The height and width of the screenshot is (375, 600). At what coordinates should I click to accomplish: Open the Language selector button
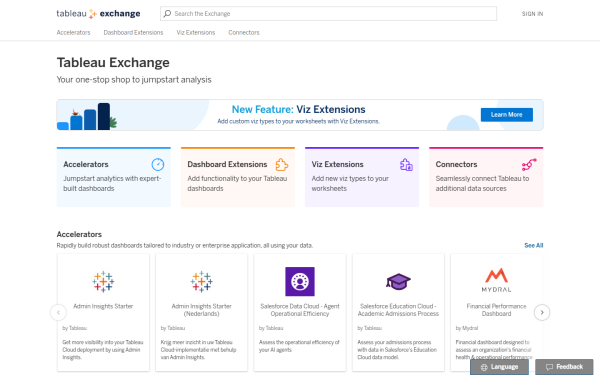[x=499, y=367]
